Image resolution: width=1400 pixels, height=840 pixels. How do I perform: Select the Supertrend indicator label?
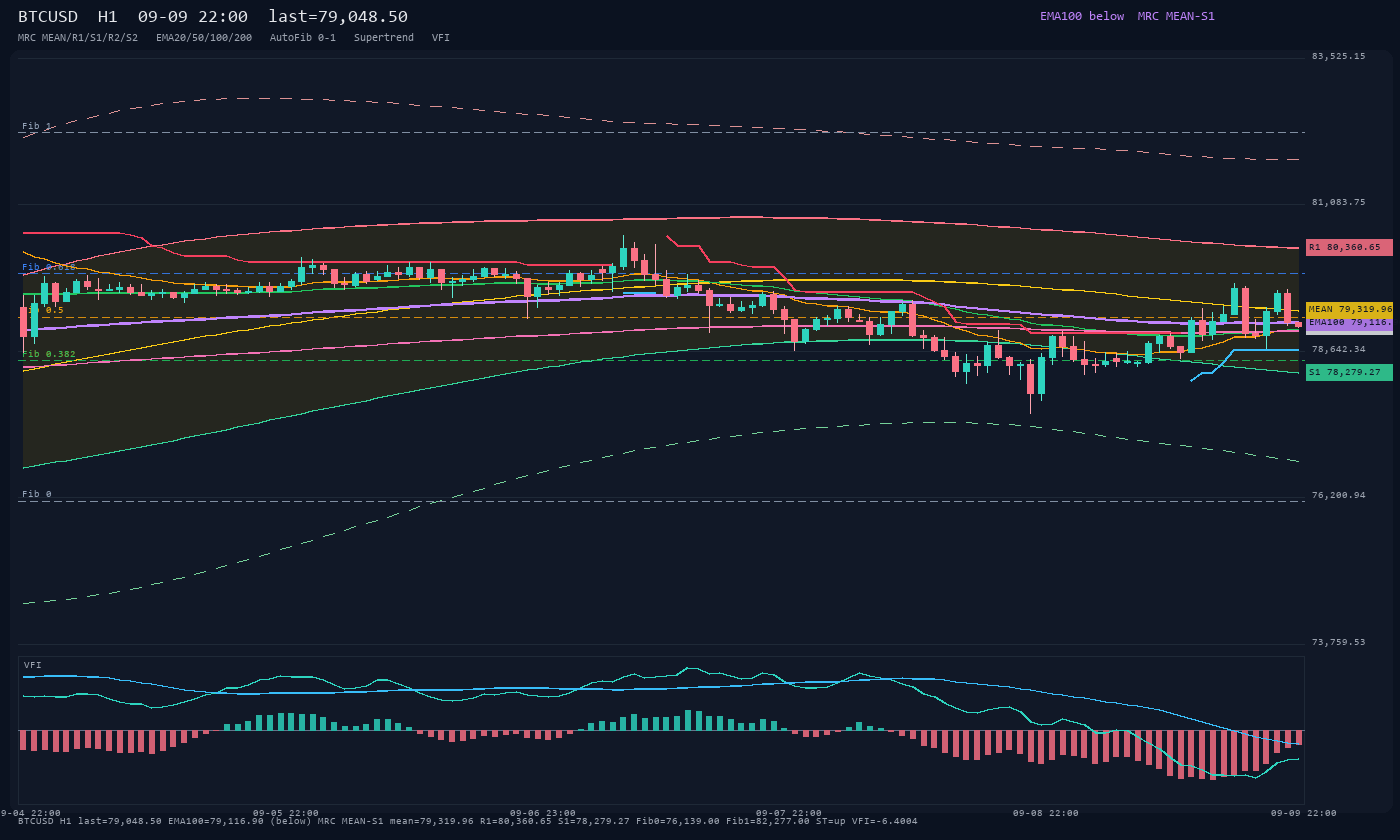[384, 38]
